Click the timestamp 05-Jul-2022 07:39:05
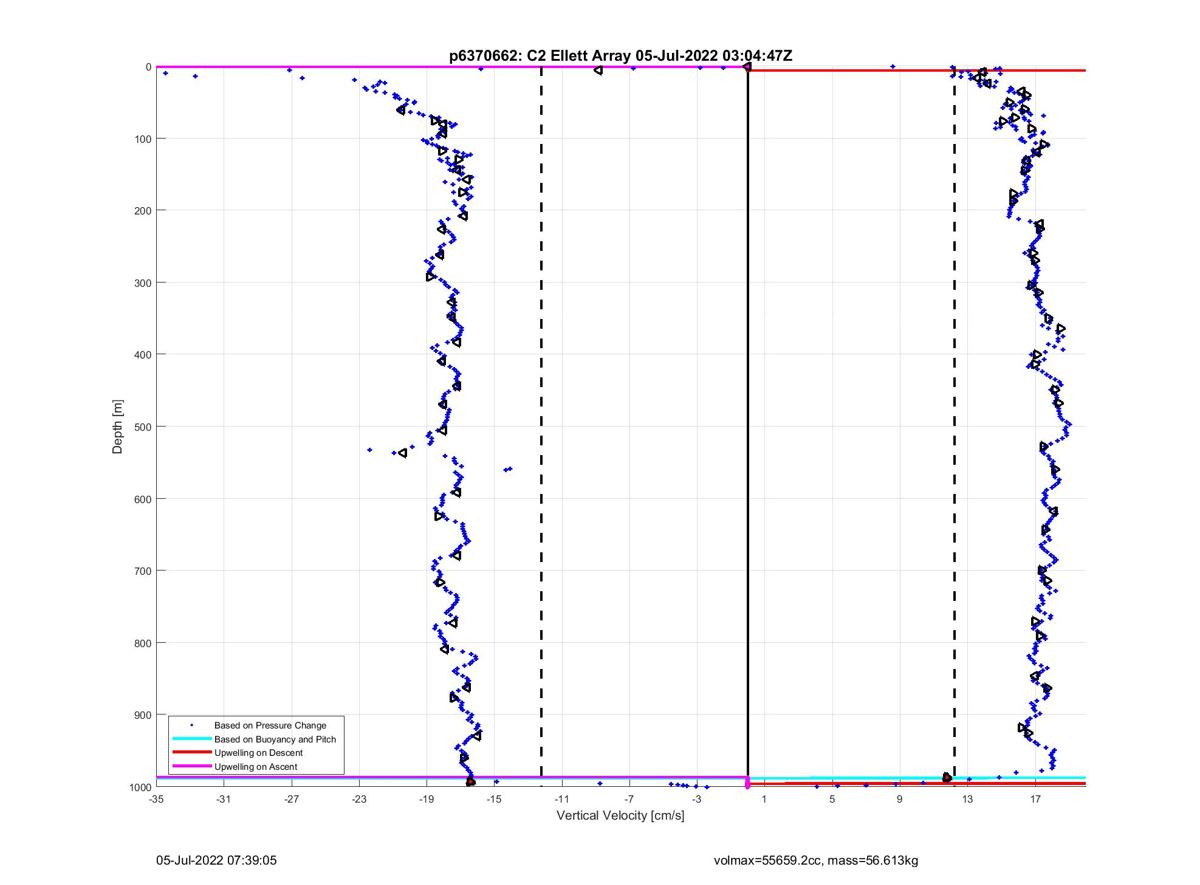This screenshot has width=1200, height=885. point(216,860)
